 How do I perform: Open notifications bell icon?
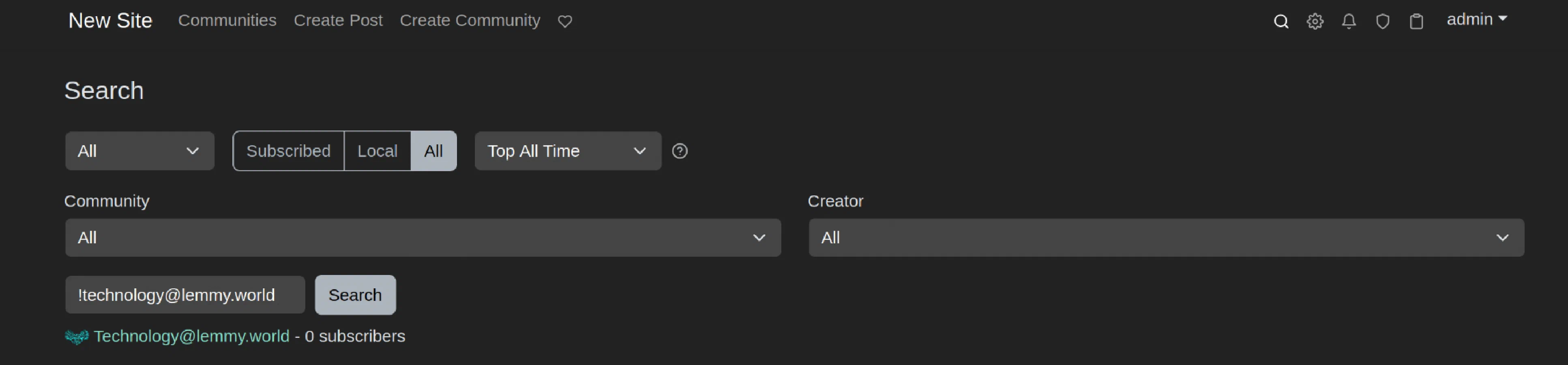[1349, 22]
